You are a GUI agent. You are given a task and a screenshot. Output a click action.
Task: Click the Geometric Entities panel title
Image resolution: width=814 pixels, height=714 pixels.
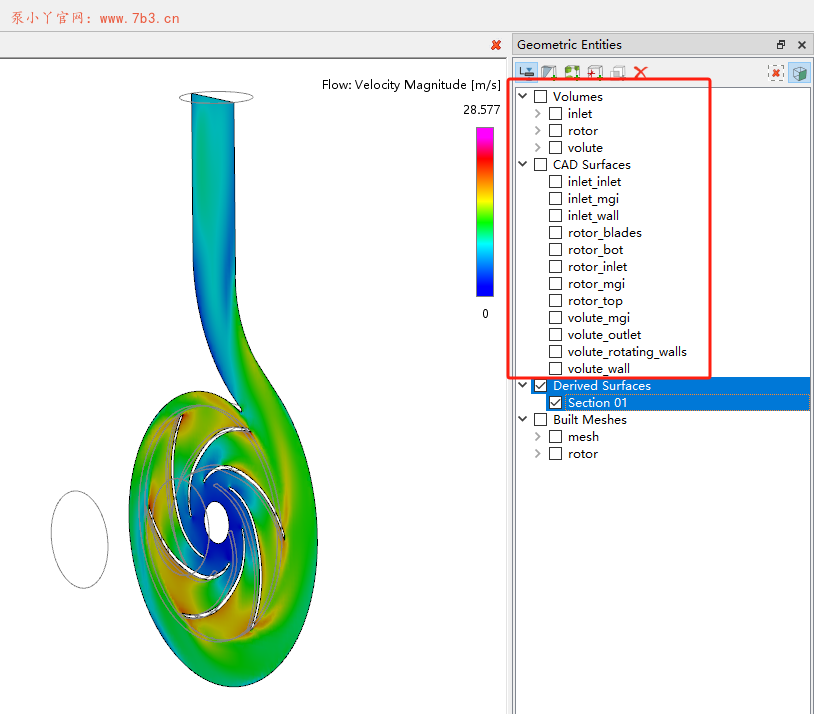pos(569,45)
